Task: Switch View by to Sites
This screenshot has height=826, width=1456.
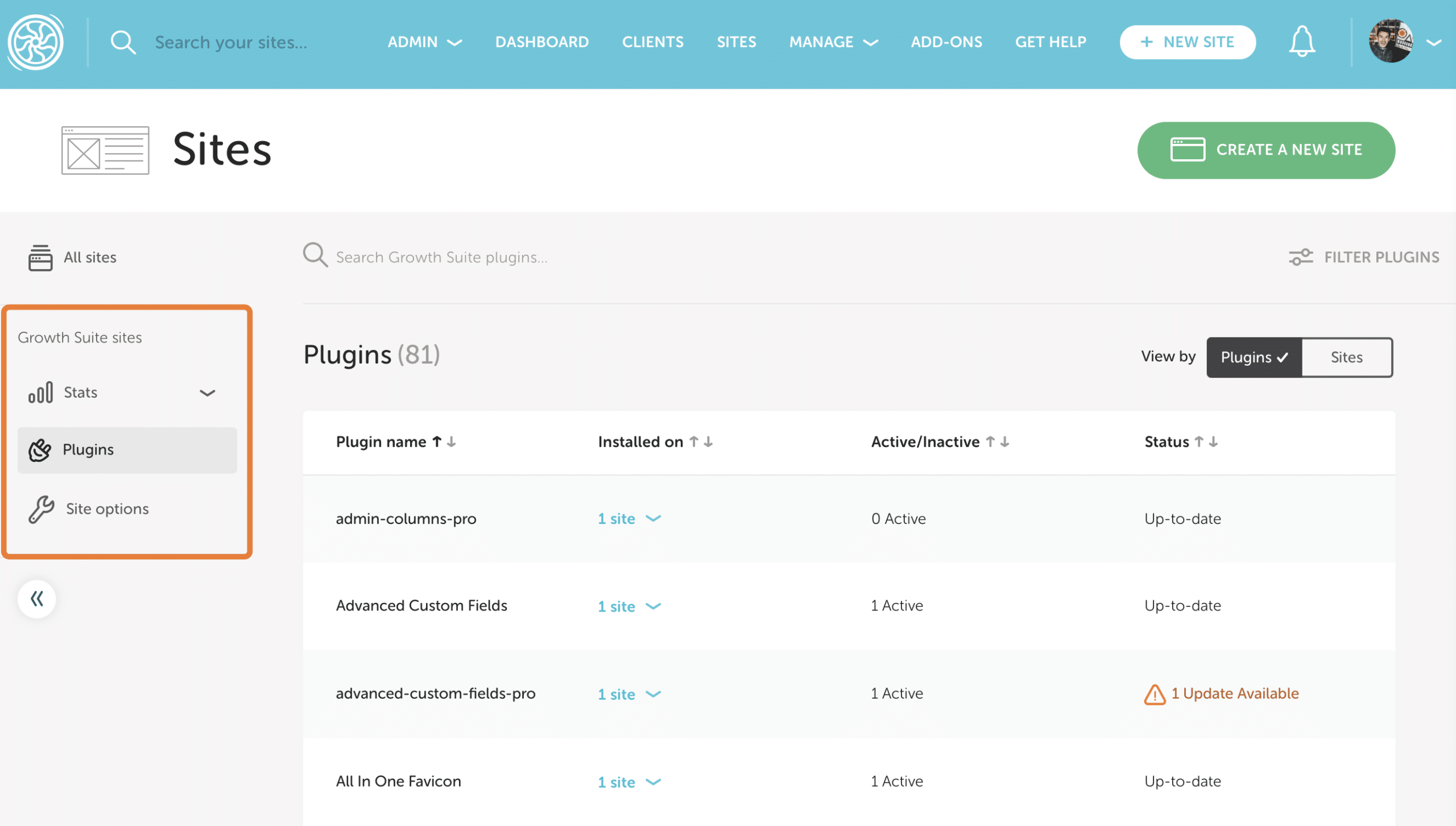Action: (x=1346, y=357)
